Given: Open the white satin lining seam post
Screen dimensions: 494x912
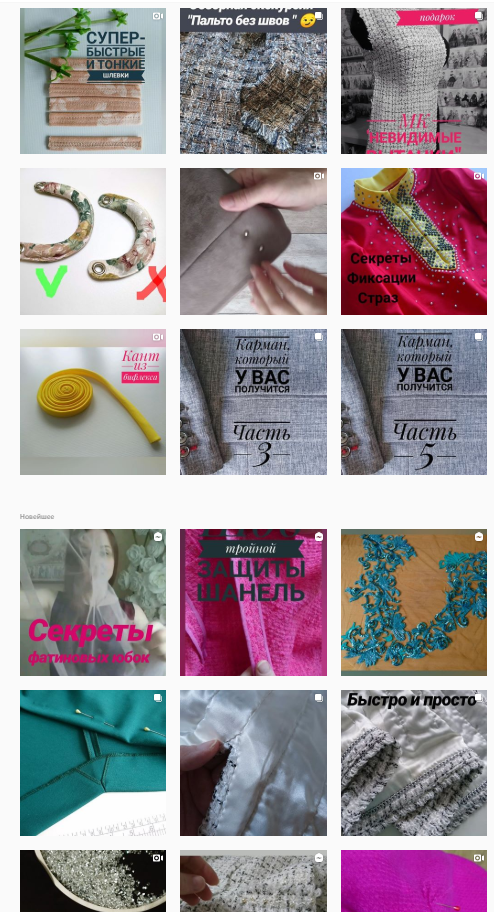Looking at the screenshot, I should pos(253,763).
